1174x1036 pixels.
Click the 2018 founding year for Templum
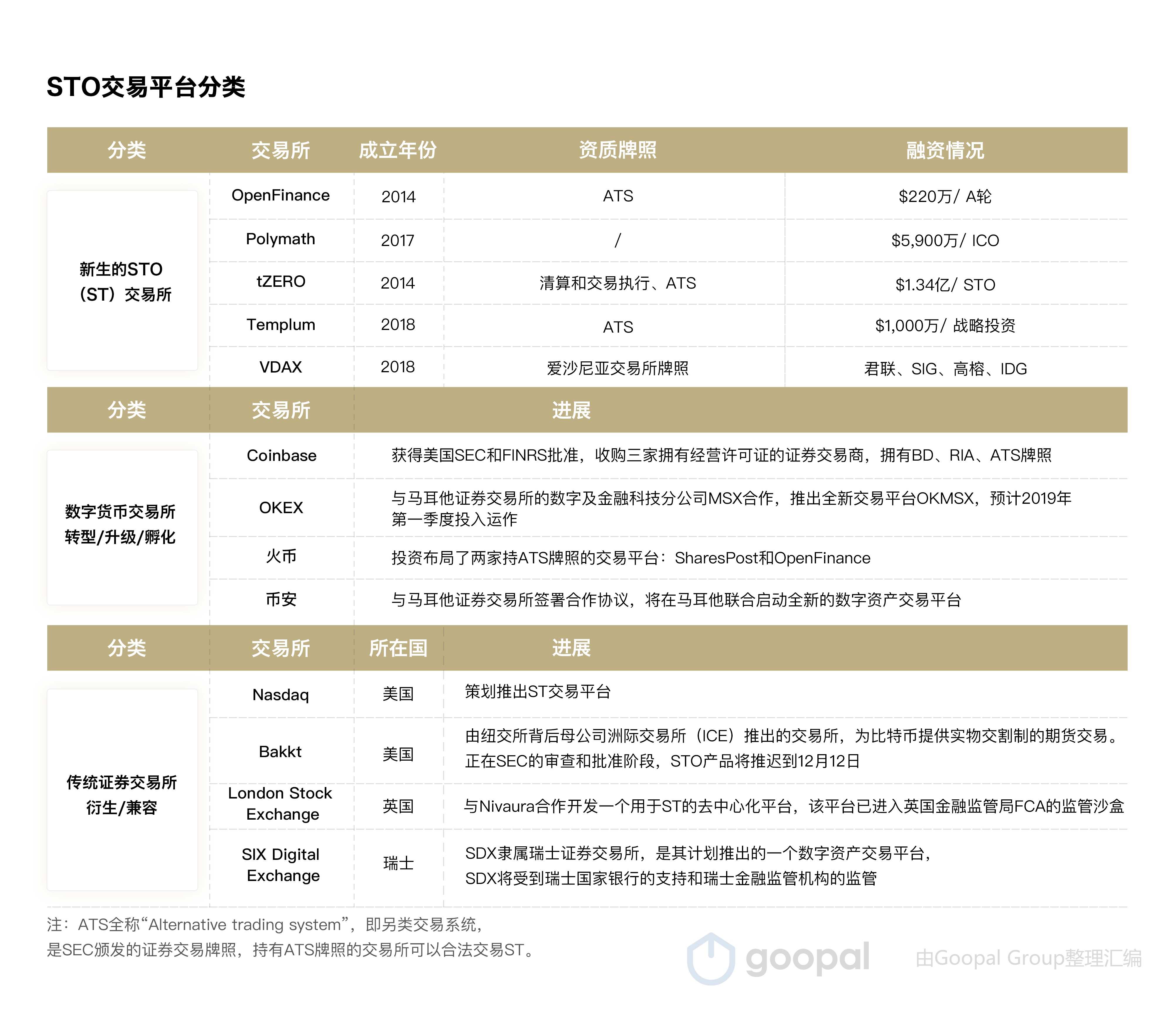coord(397,324)
